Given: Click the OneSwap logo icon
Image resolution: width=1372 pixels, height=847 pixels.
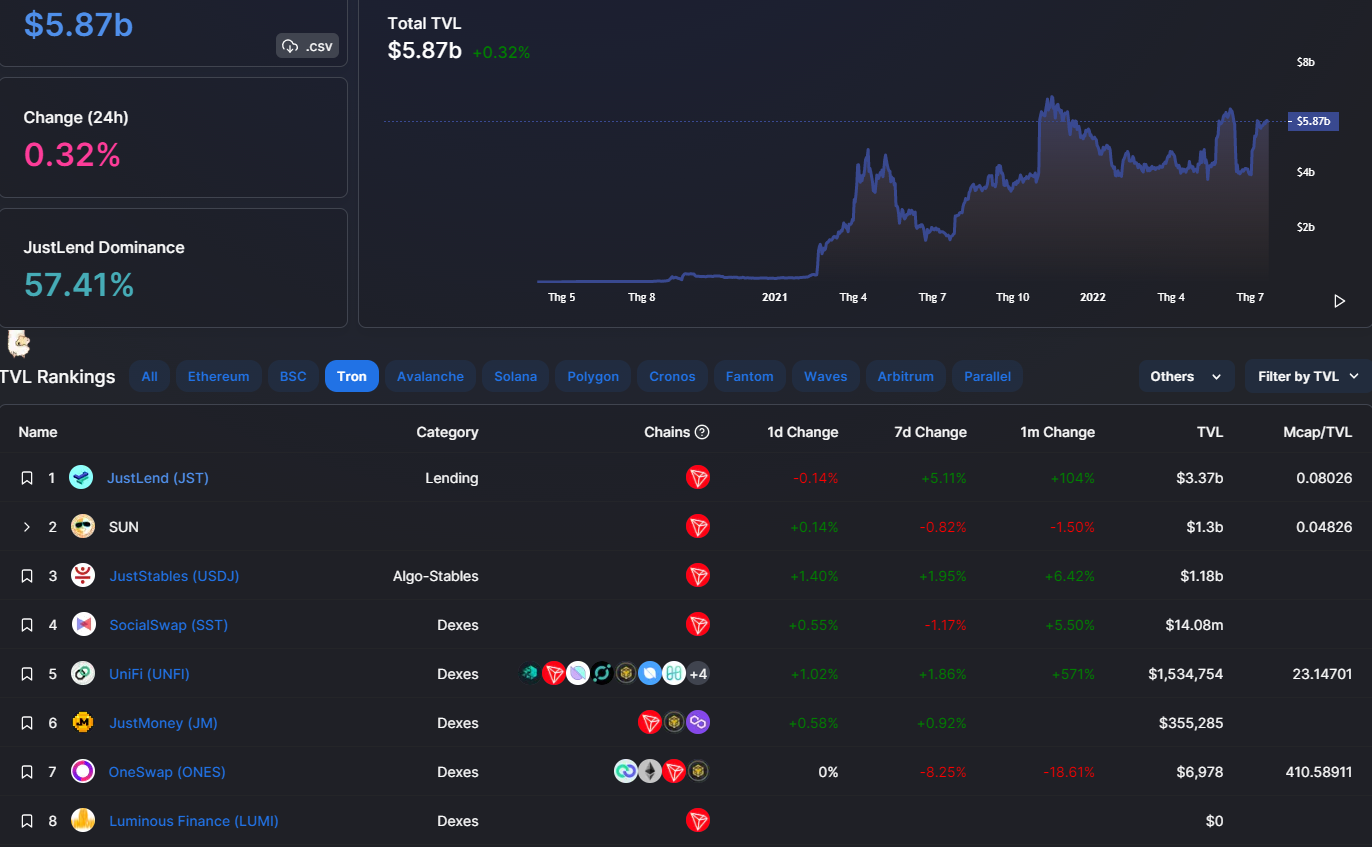Looking at the screenshot, I should tap(83, 772).
